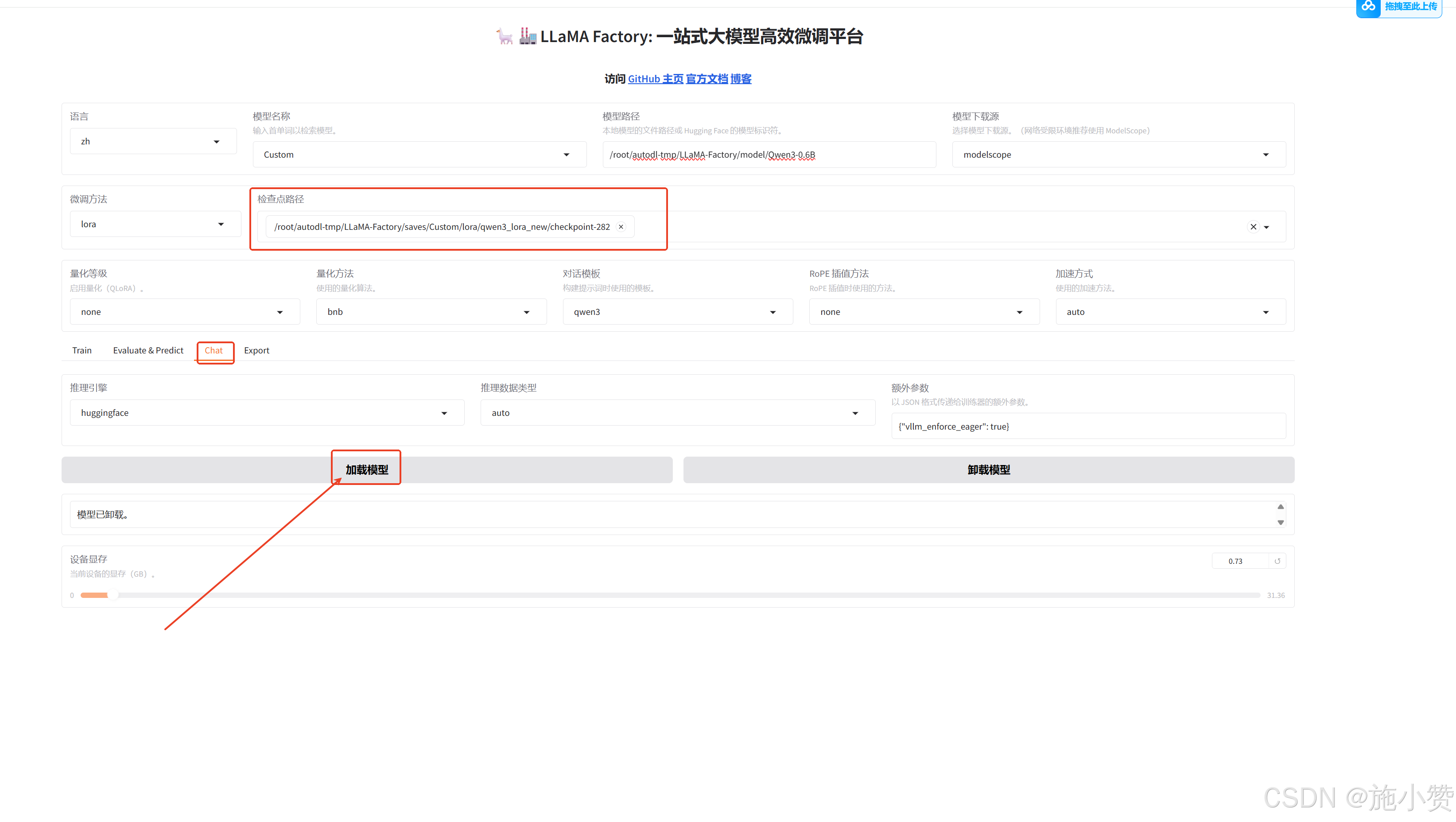Expand the quantization level dropdown
Viewport: 1456px width, 822px height.
pyautogui.click(x=185, y=312)
